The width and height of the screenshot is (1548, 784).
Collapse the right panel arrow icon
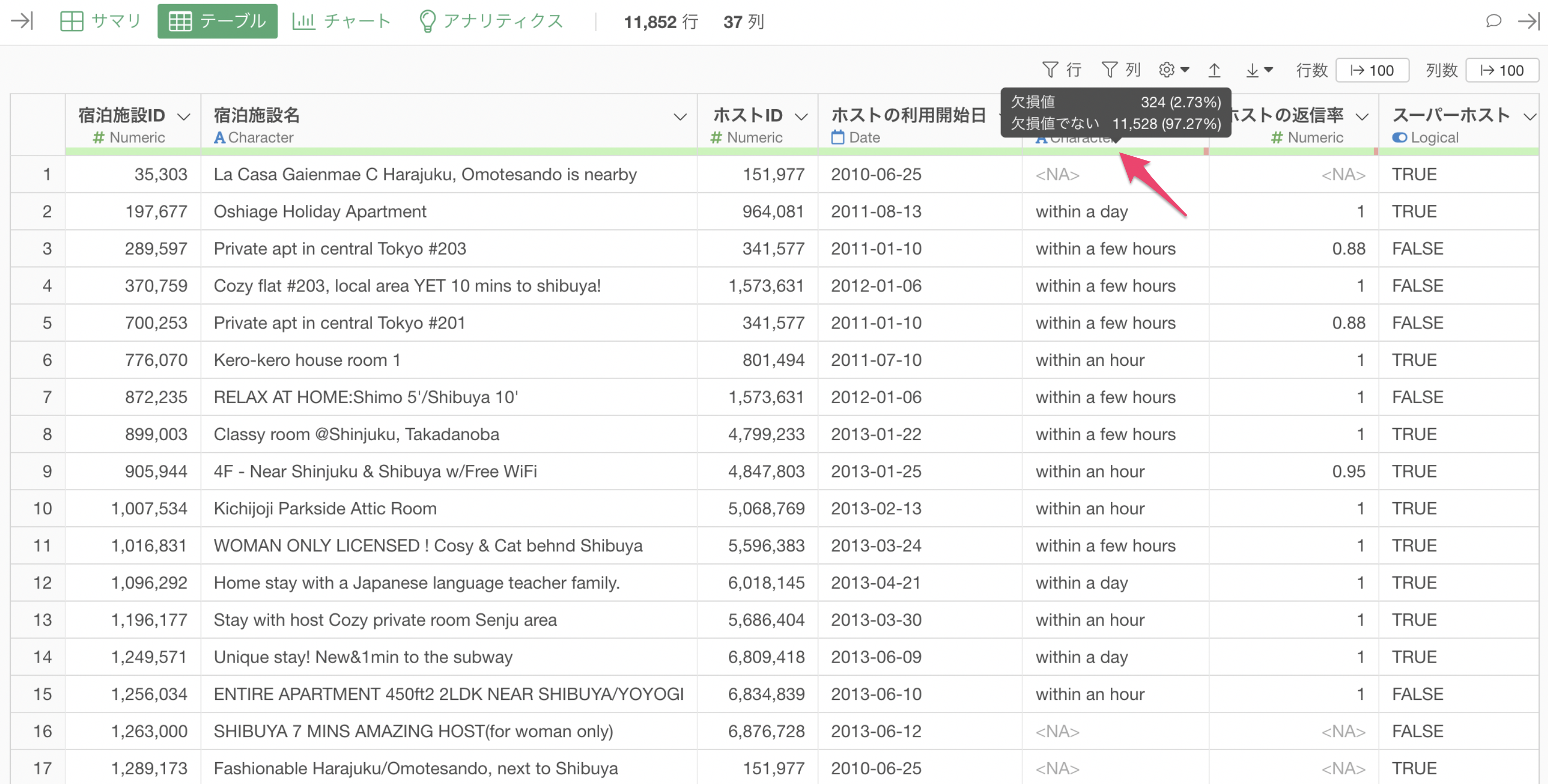(x=1528, y=22)
